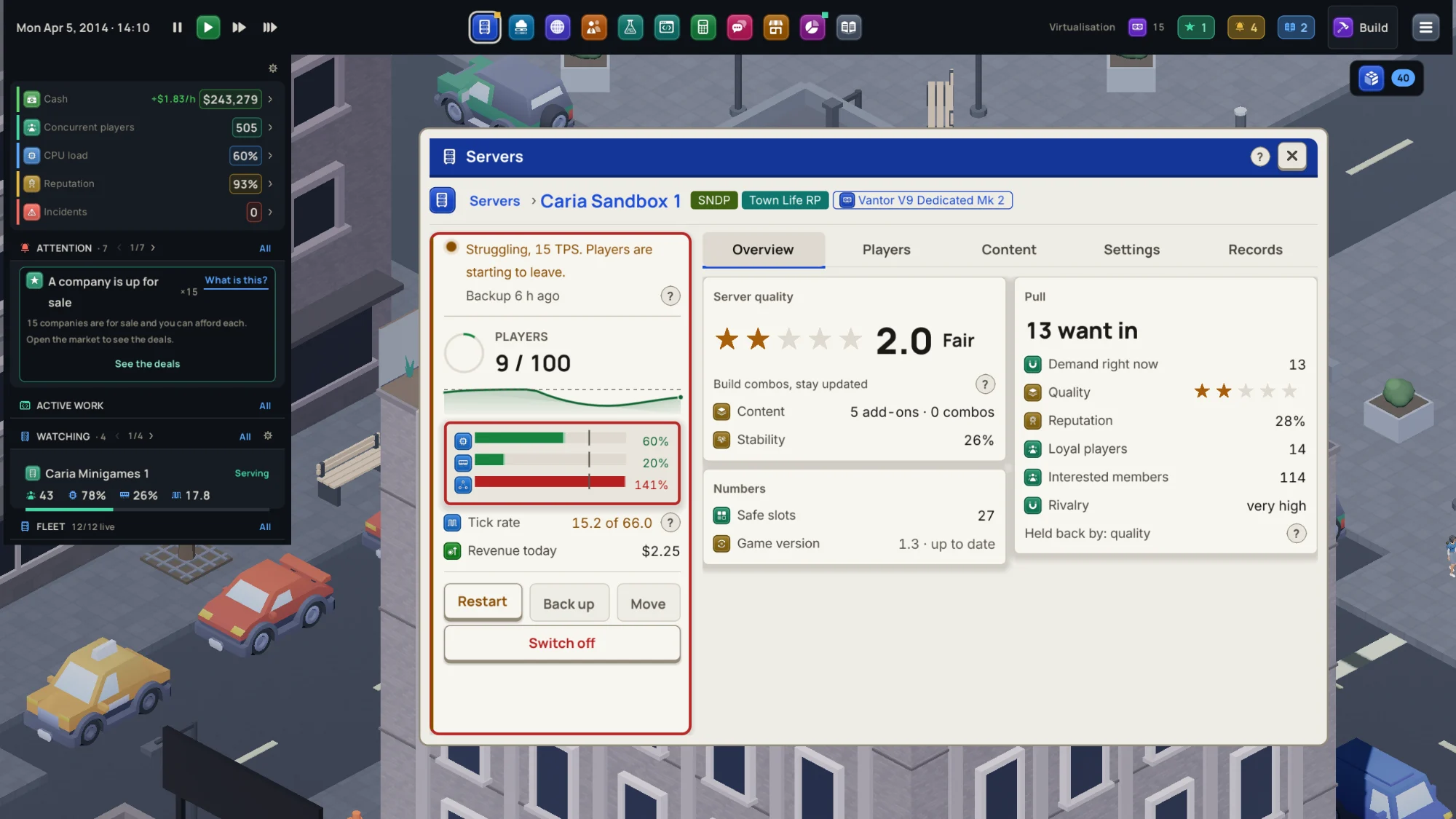Click the red 141% resource bar

[550, 482]
